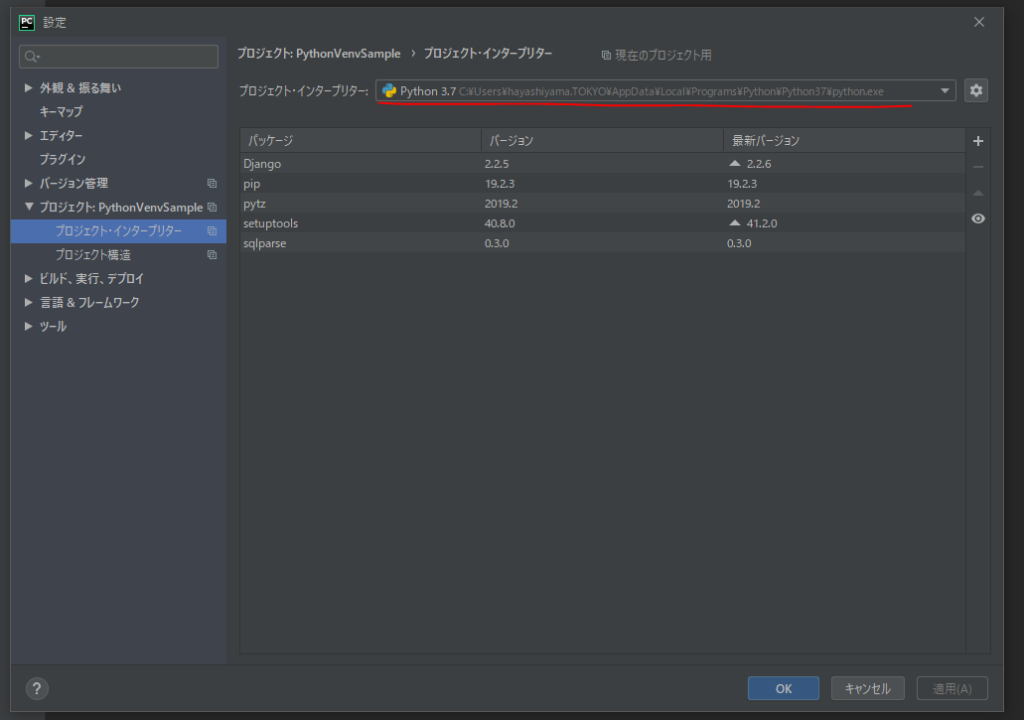1024x720 pixels.
Task: Click the python.exe path text in the combo box
Action: pos(671,91)
